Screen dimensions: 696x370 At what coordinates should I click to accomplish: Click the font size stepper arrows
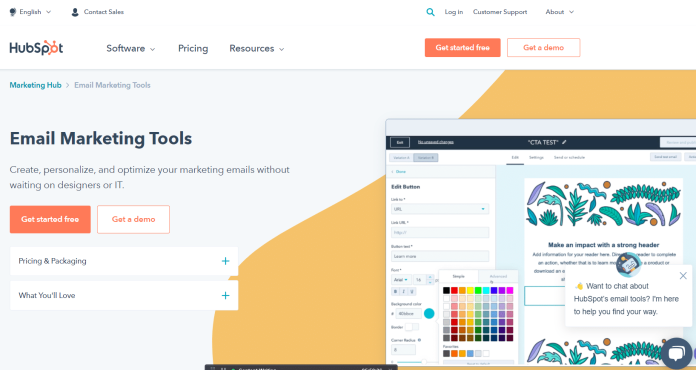click(430, 279)
